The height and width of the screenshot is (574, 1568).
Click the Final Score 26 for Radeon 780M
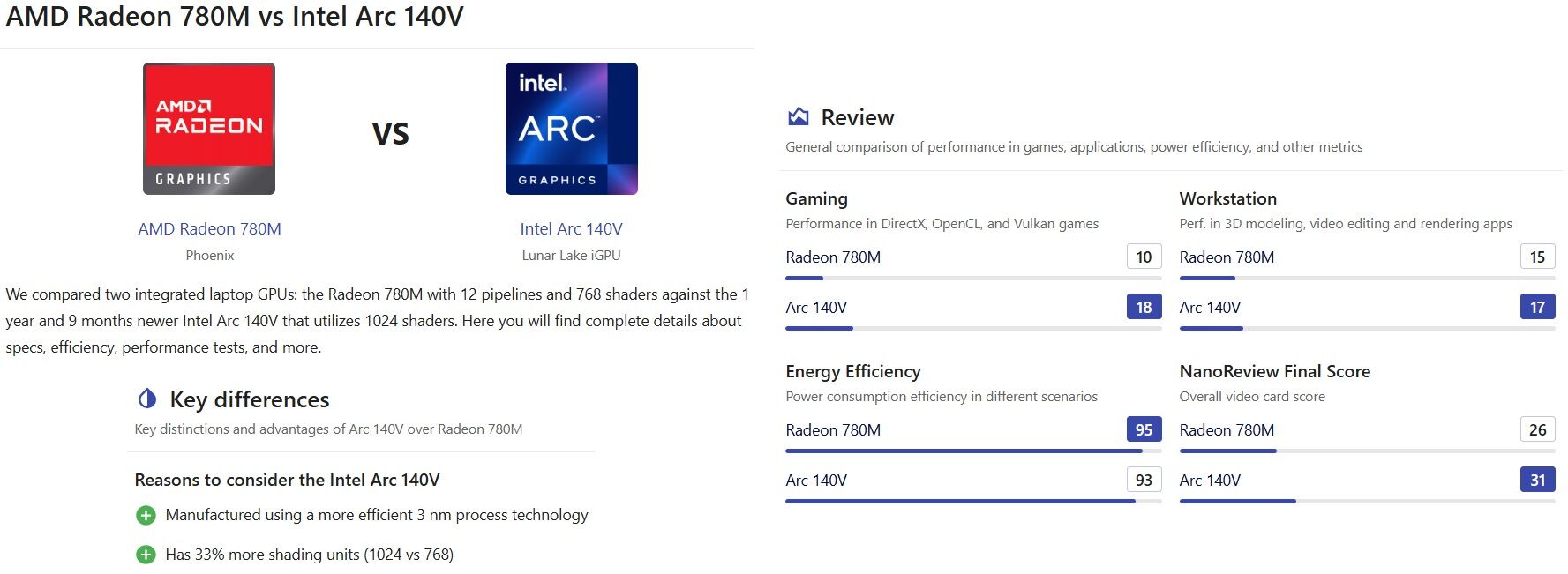(1537, 429)
